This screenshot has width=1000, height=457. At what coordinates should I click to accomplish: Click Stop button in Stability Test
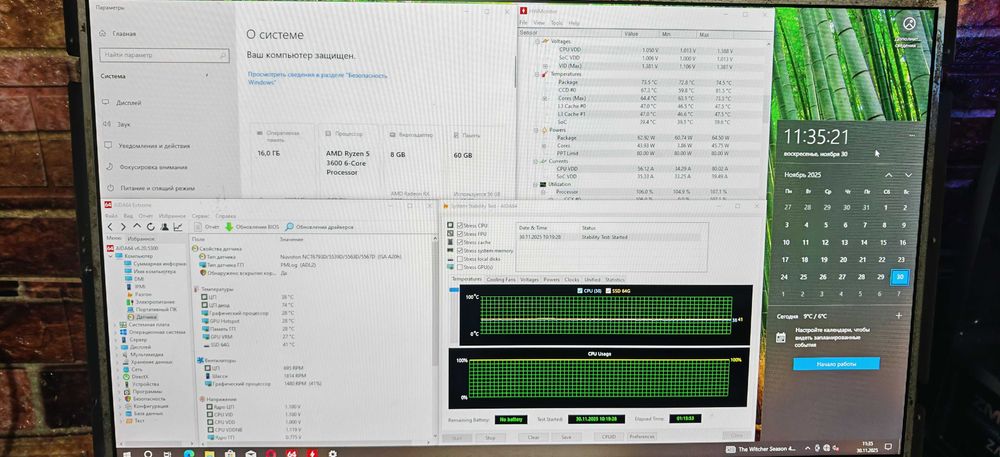(490, 438)
